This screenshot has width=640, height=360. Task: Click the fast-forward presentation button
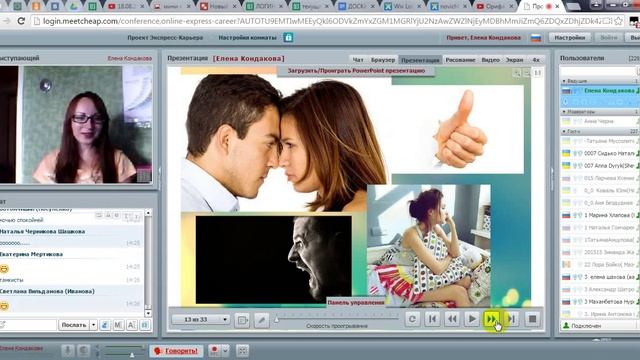coord(491,319)
